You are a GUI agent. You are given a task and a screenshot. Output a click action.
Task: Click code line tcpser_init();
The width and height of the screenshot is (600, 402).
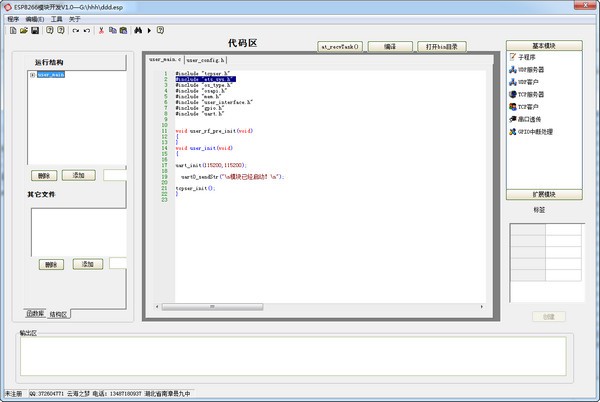tap(196, 188)
